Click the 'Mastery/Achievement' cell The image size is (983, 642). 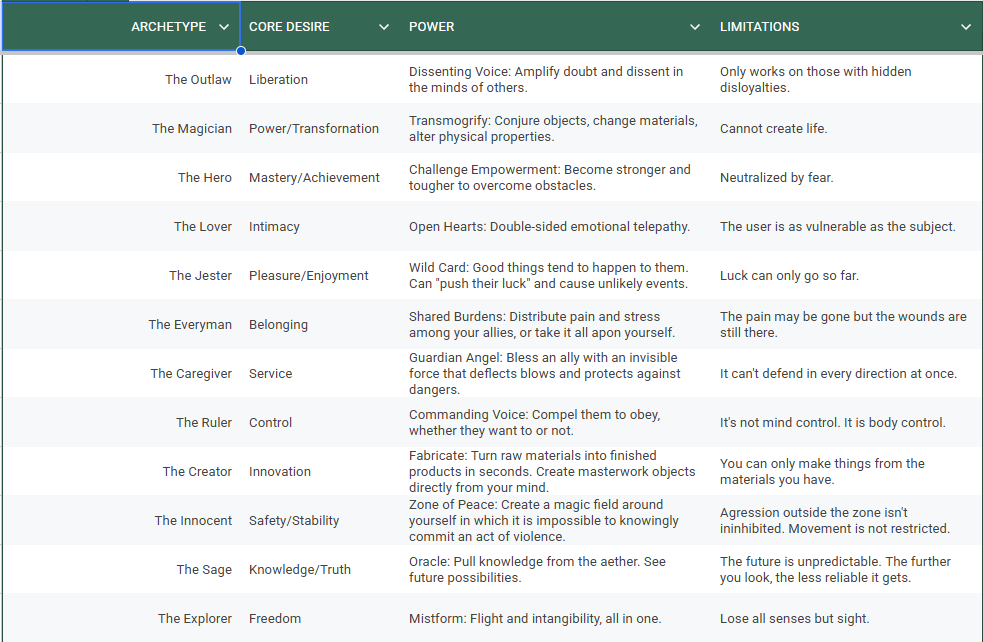click(x=320, y=177)
